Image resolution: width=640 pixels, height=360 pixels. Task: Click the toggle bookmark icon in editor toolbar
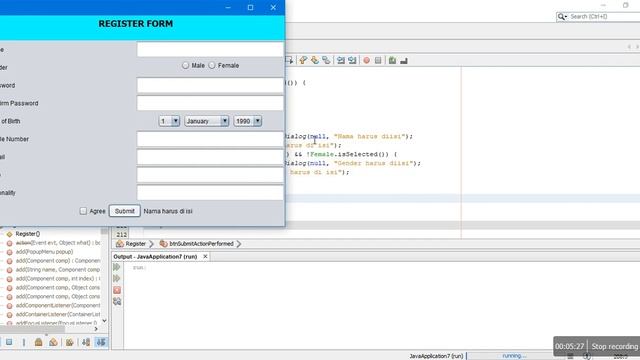(326, 60)
